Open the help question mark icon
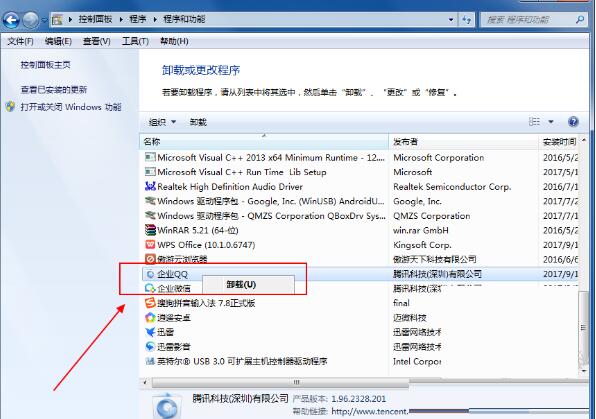 click(573, 122)
